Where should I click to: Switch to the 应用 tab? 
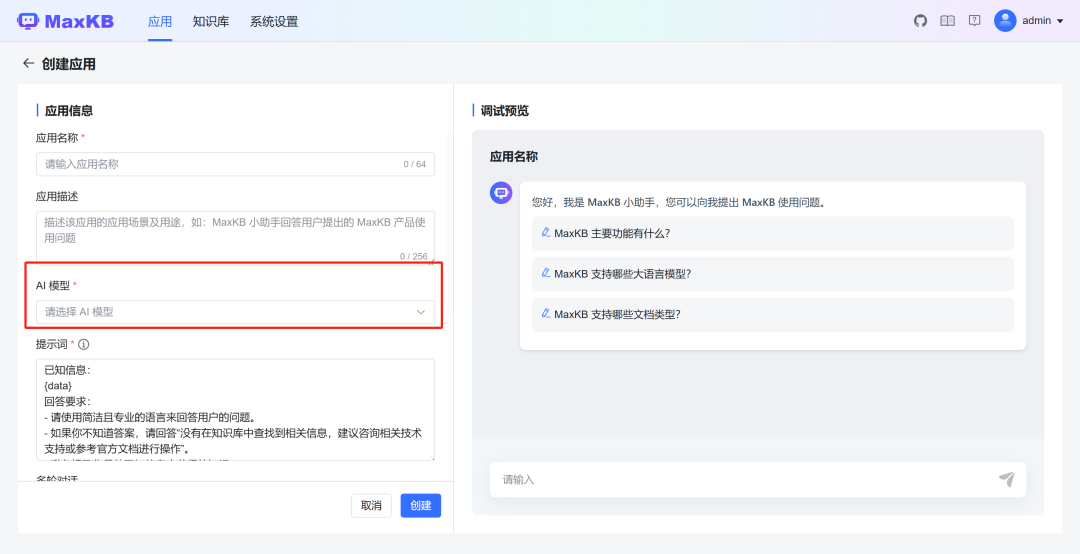point(160,21)
